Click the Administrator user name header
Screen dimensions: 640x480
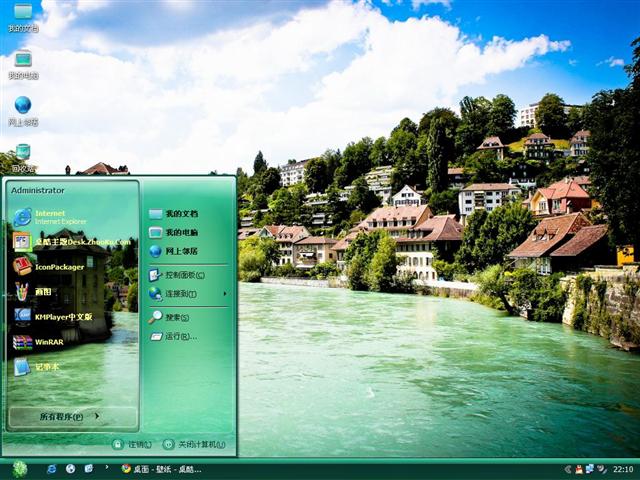click(38, 190)
